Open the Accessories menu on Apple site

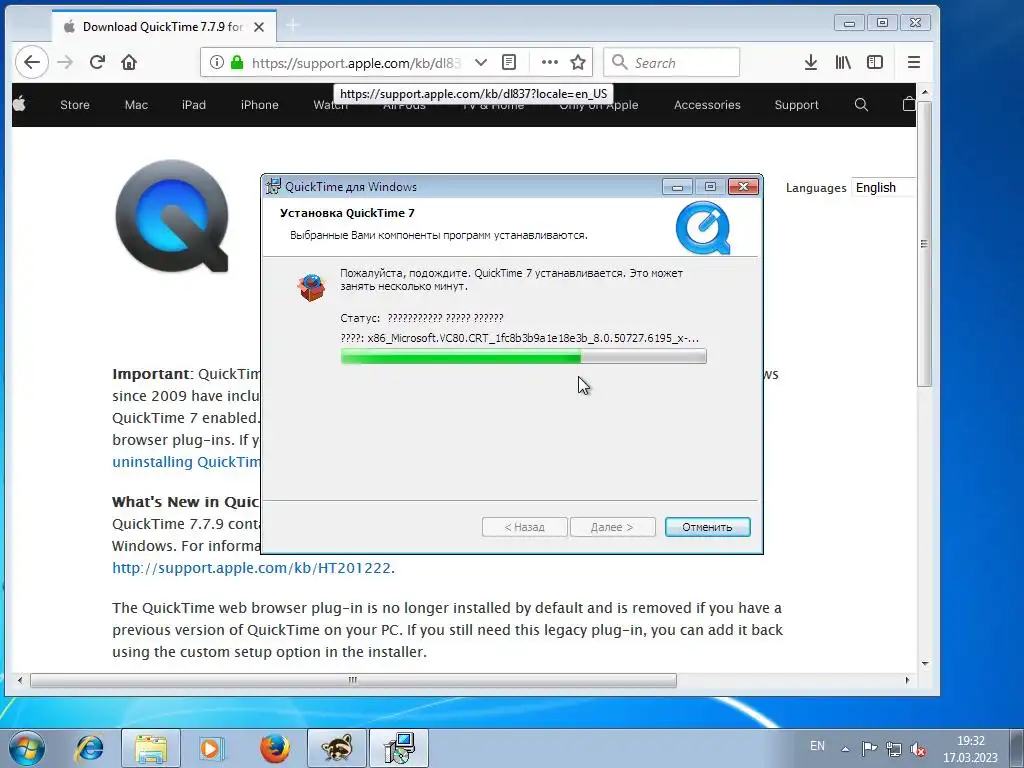(x=707, y=104)
